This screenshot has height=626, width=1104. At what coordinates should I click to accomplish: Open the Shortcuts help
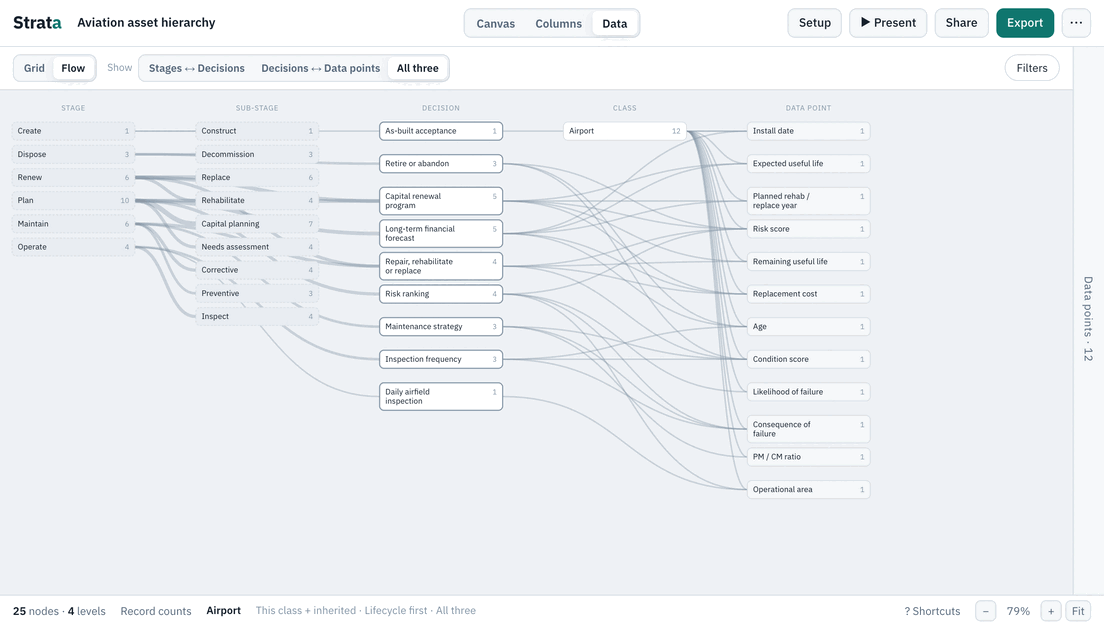coord(932,611)
